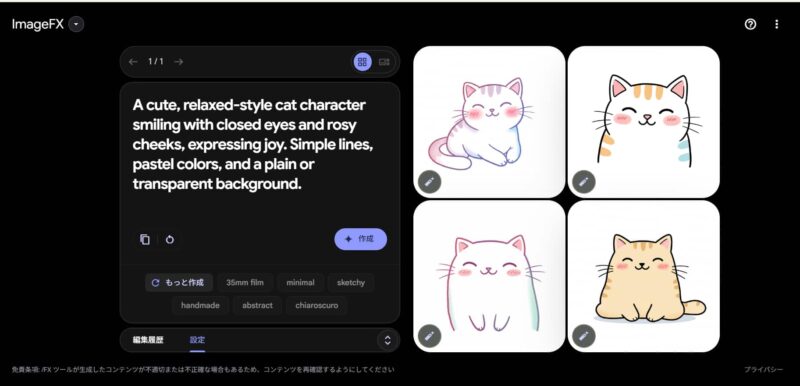The image size is (800, 386).
Task: Click the 作成 generate button
Action: point(361,239)
